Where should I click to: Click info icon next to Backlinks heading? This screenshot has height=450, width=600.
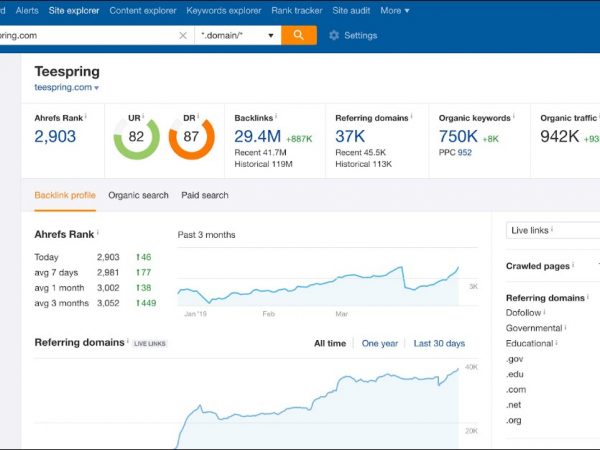pos(279,117)
